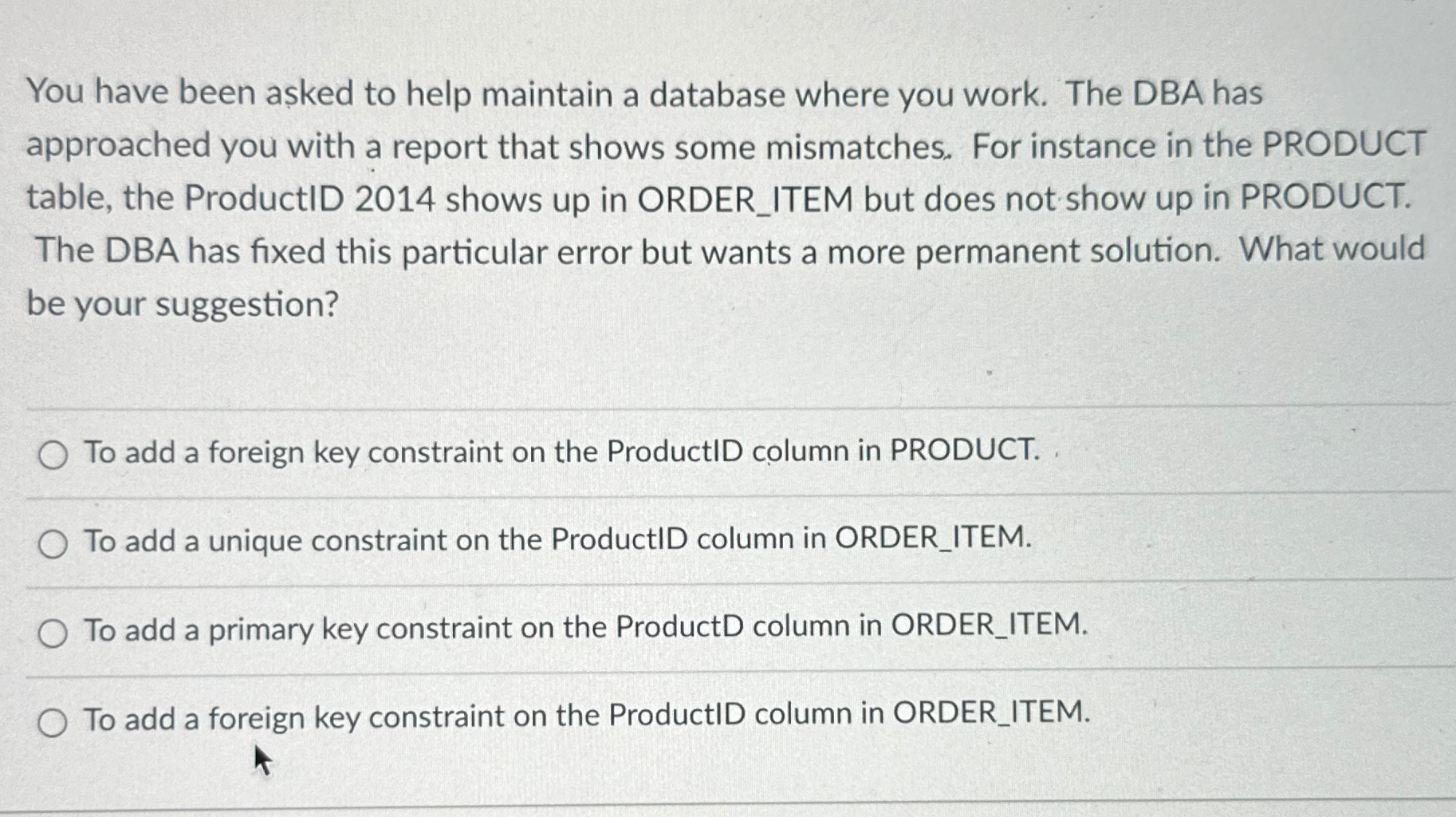Click the answer text mentioning unique constraint

click(x=558, y=542)
